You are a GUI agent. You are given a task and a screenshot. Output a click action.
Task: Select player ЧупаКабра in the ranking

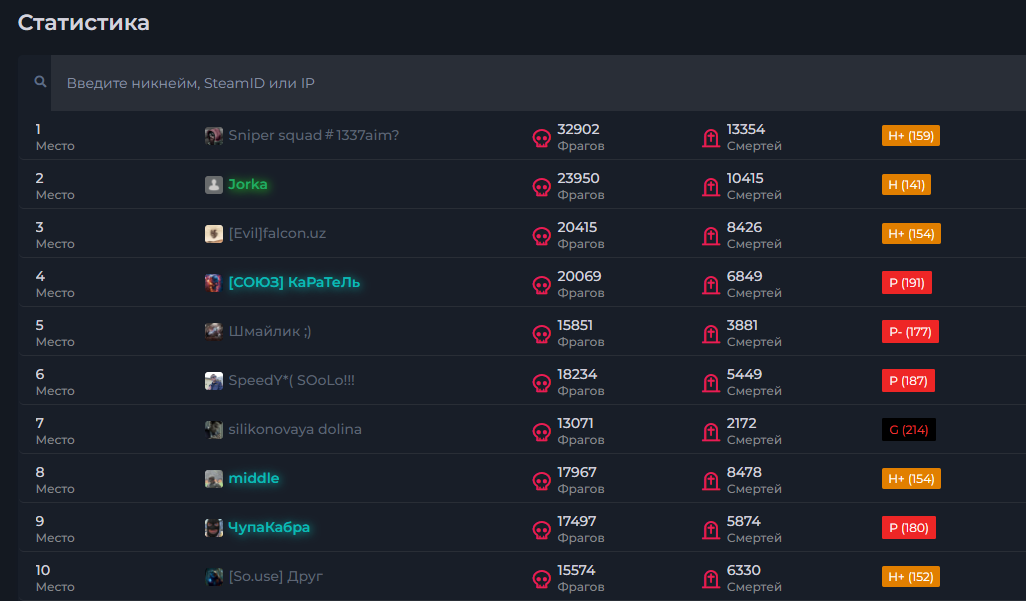point(269,528)
